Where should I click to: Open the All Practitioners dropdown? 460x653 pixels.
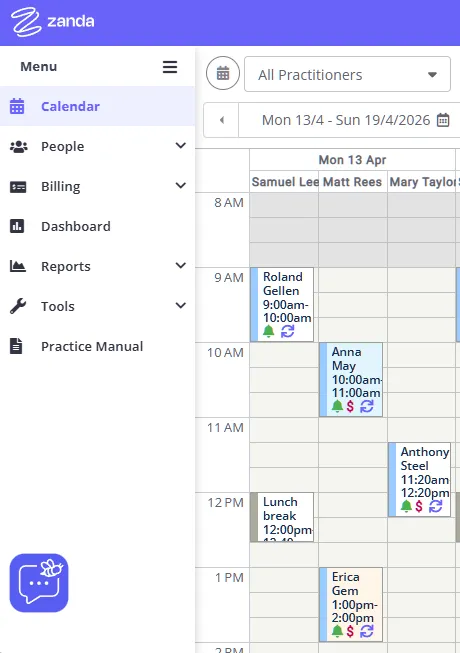tap(347, 74)
